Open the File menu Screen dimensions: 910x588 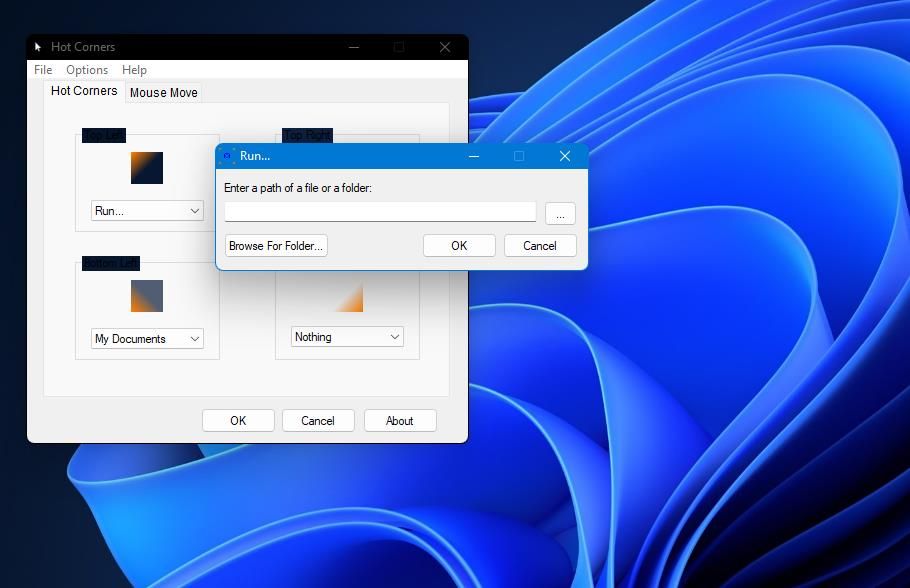(x=43, y=70)
